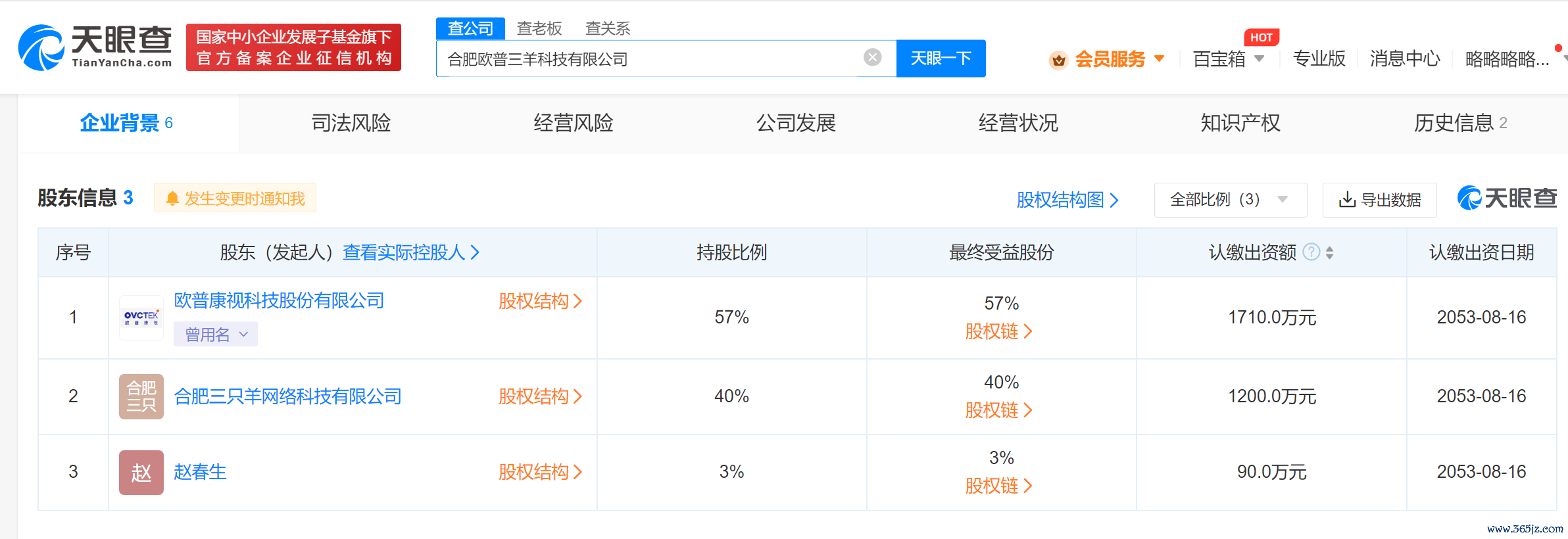Click 股权结构 for 欧普康视科技
1568x539 pixels.
click(x=540, y=301)
